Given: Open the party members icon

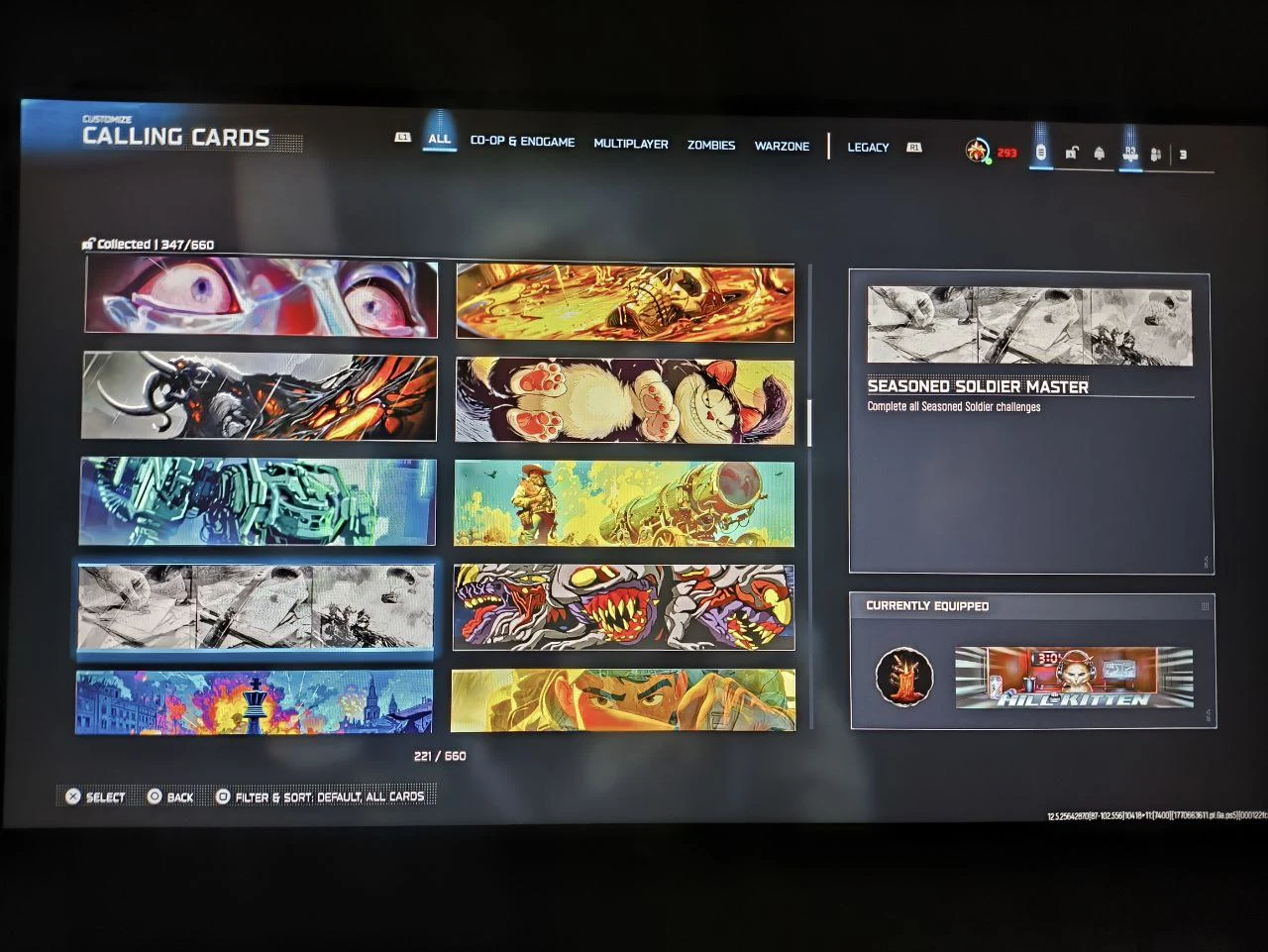Looking at the screenshot, I should pyautogui.click(x=1156, y=155).
